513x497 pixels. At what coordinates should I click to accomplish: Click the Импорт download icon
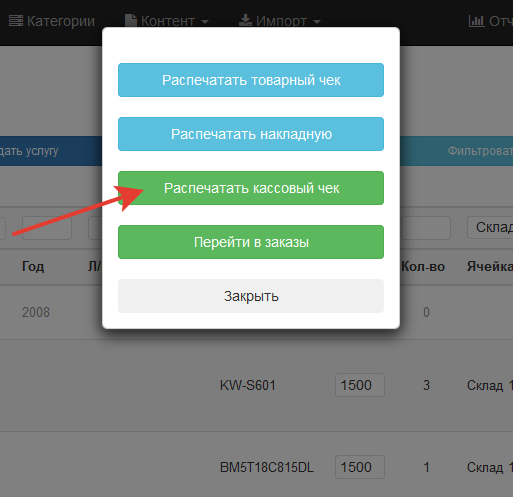pos(245,21)
